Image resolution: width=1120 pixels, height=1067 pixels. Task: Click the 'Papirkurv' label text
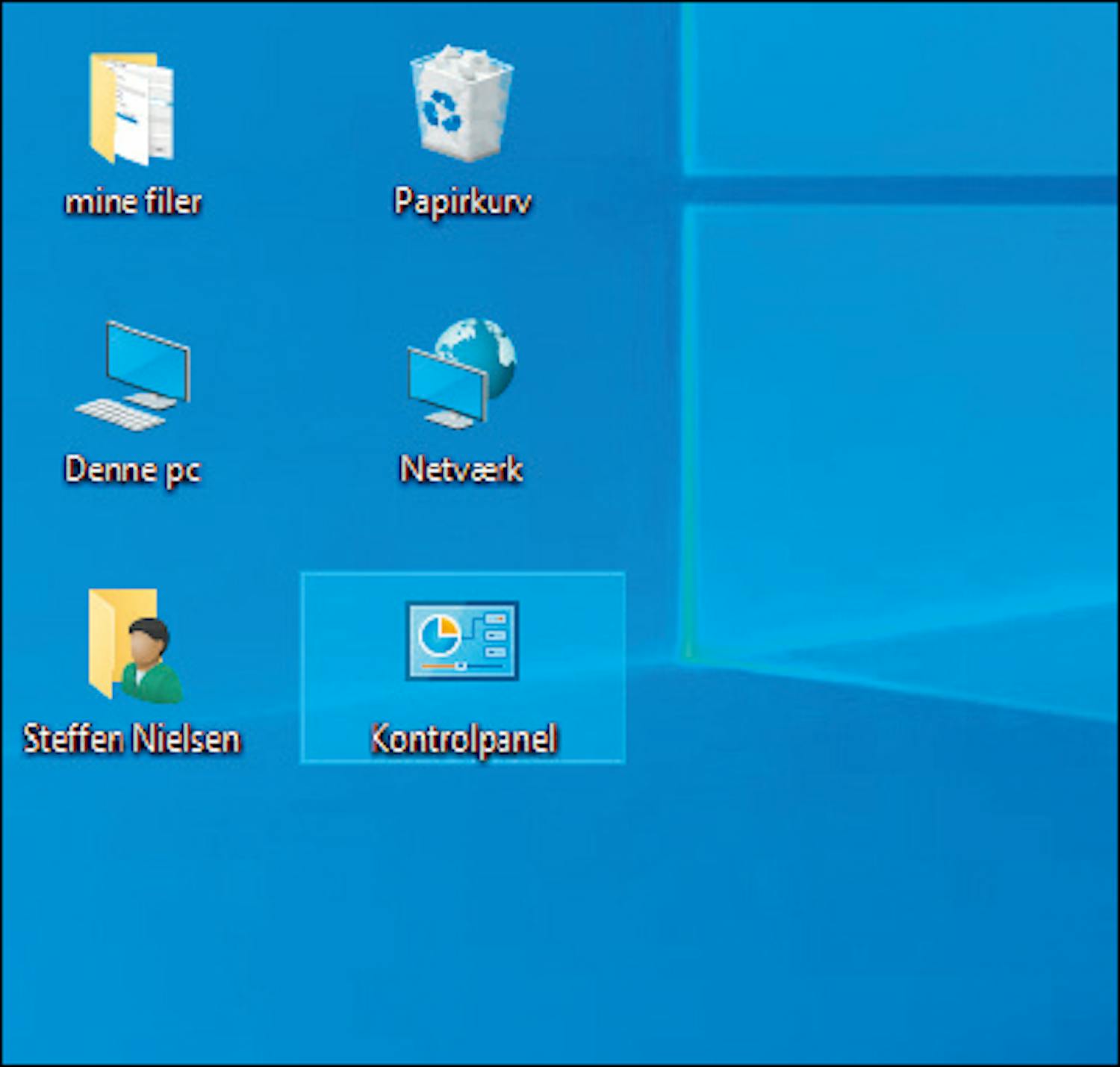click(463, 202)
